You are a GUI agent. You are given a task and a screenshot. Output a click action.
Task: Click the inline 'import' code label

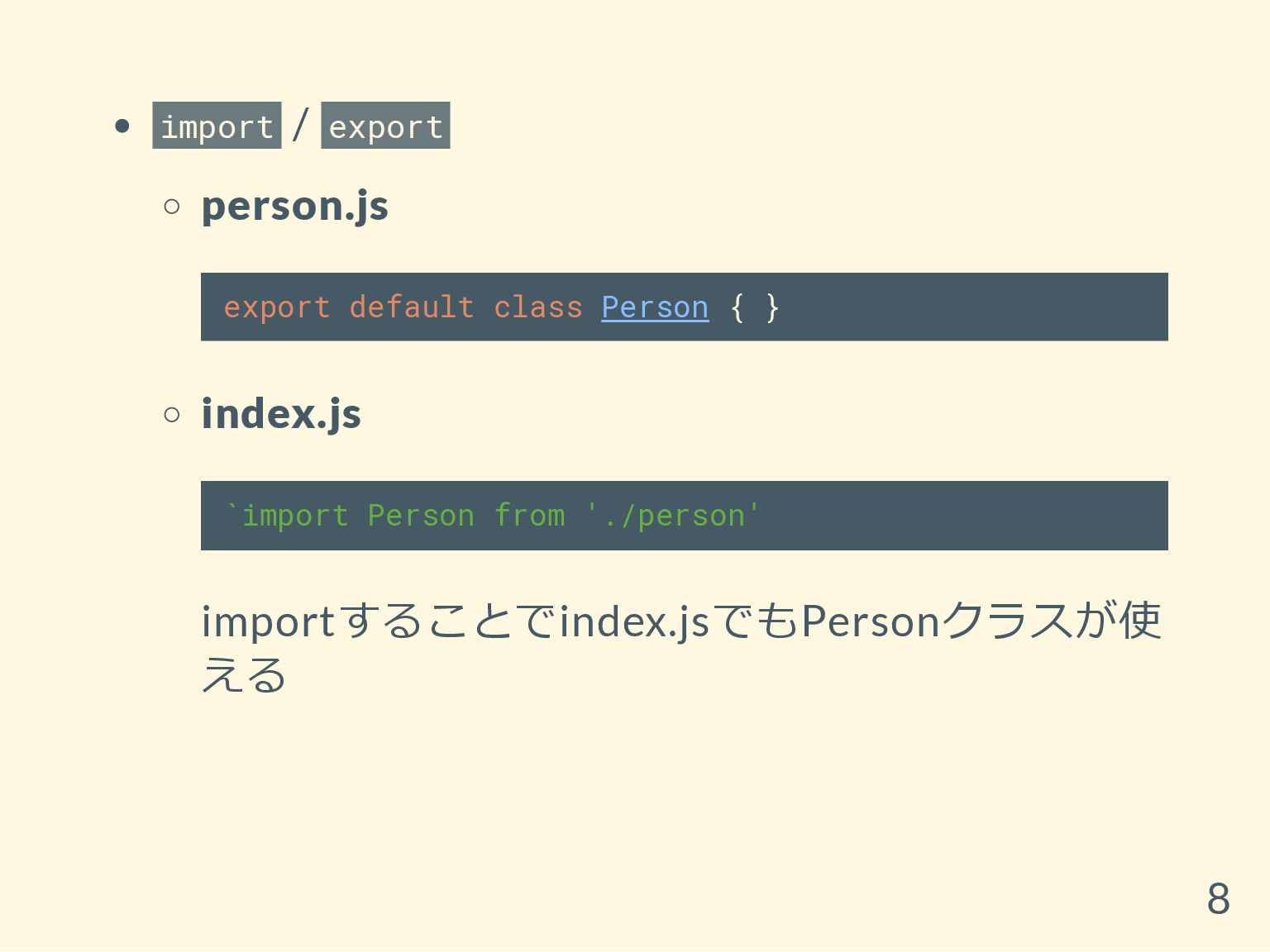pyautogui.click(x=217, y=126)
